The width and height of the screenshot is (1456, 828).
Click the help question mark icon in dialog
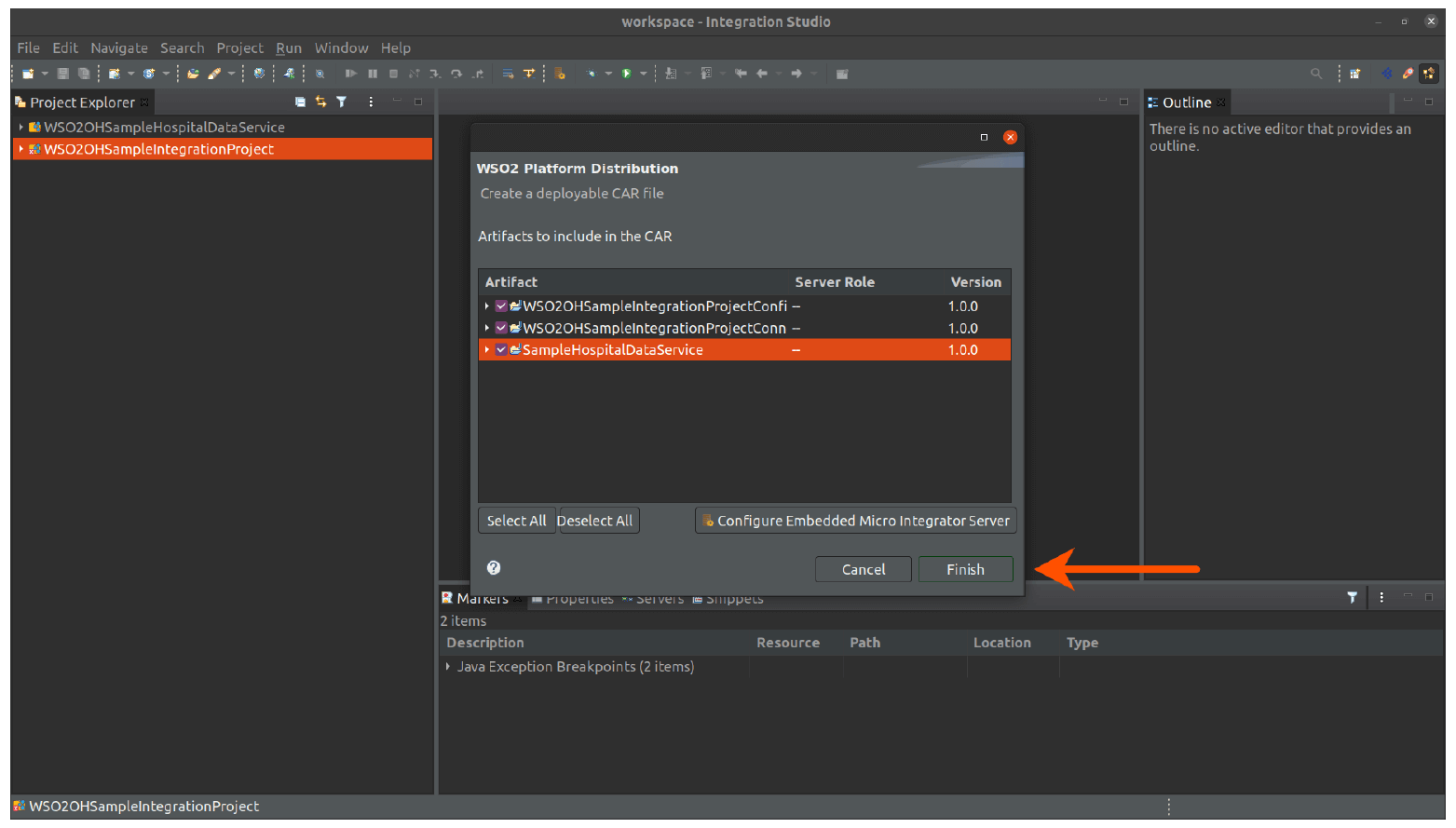[x=494, y=568]
